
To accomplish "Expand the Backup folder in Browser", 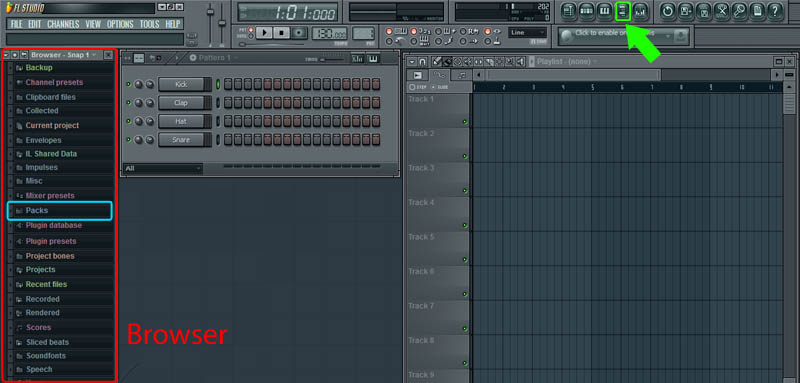I will (x=11, y=68).
